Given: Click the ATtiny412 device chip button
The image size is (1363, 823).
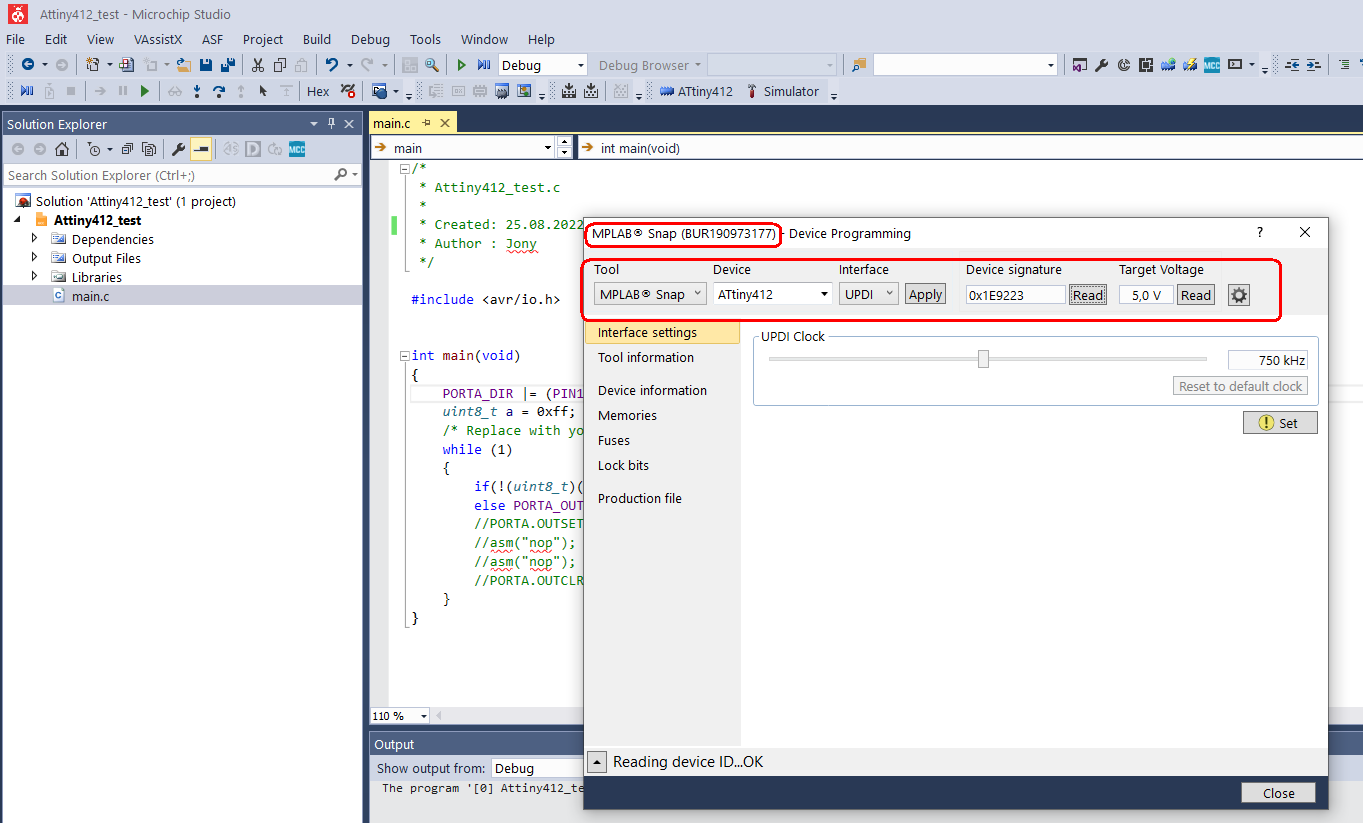Looking at the screenshot, I should [x=696, y=91].
